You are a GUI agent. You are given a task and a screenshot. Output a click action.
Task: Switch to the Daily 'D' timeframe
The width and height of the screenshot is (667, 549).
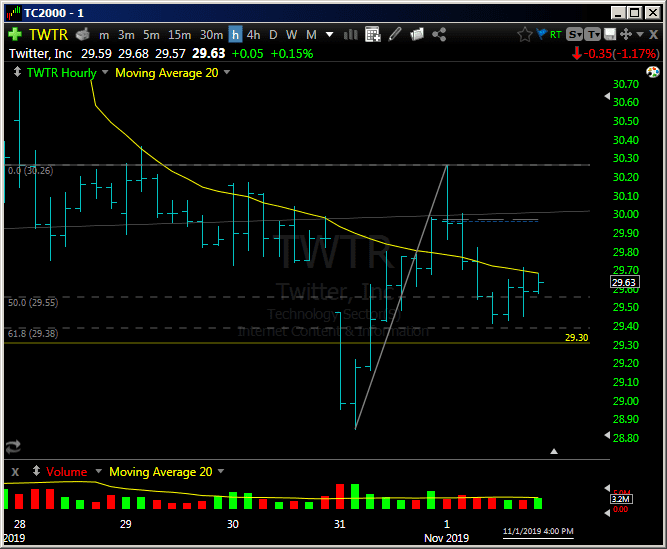[273, 35]
